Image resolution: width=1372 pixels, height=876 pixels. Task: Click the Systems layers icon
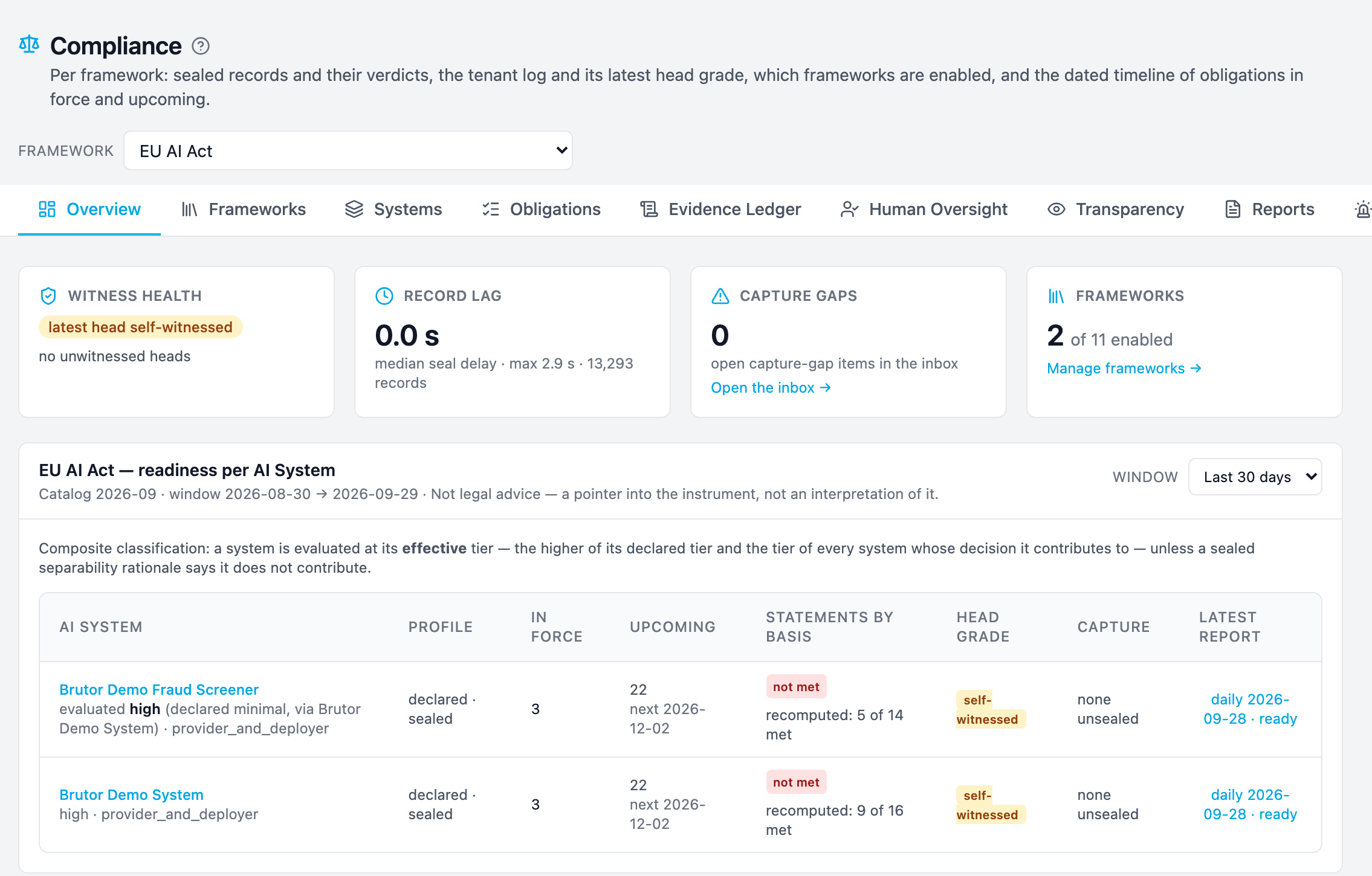click(x=354, y=209)
